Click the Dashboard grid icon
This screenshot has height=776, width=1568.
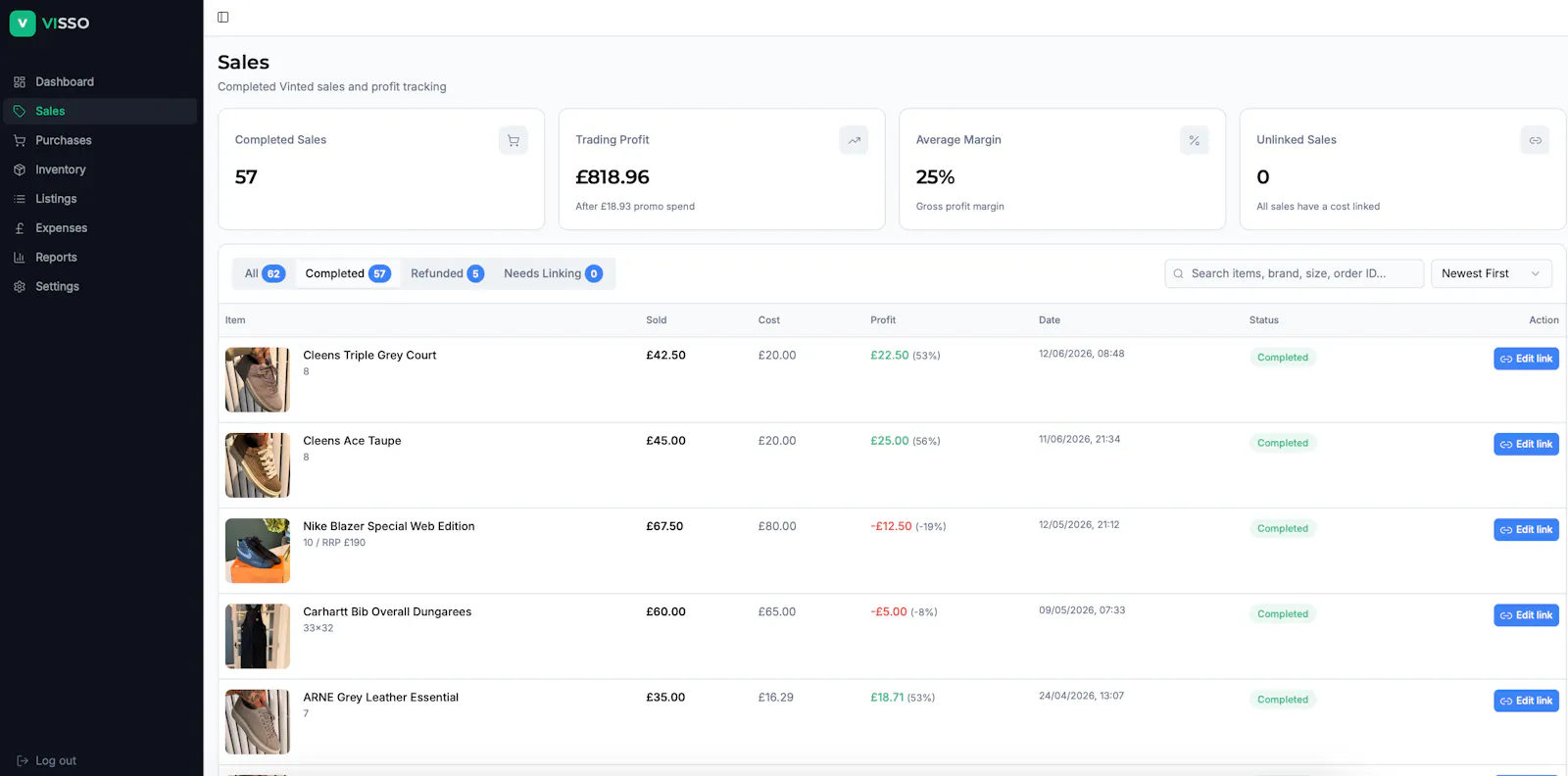(x=20, y=82)
